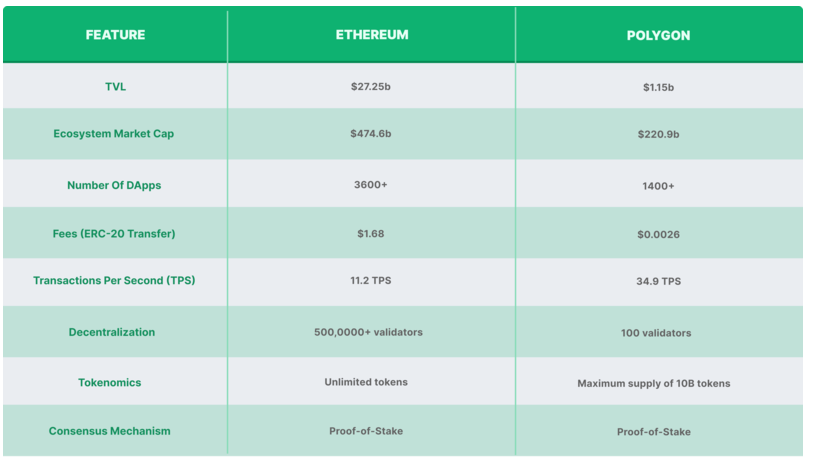The height and width of the screenshot is (469, 814).
Task: Click the 3600+ DApps cell
Action: [371, 185]
